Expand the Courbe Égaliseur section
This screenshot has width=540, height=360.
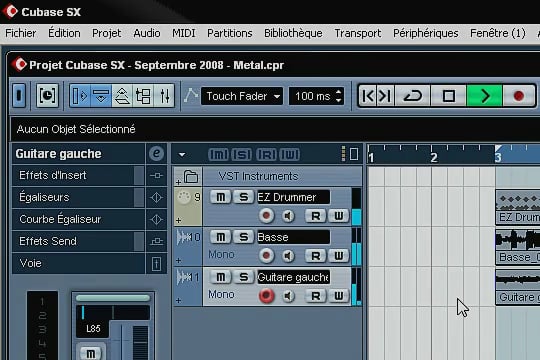(78, 219)
